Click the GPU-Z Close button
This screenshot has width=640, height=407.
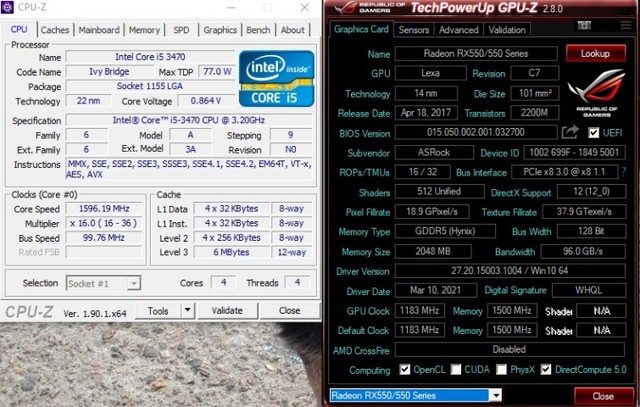[x=603, y=396]
